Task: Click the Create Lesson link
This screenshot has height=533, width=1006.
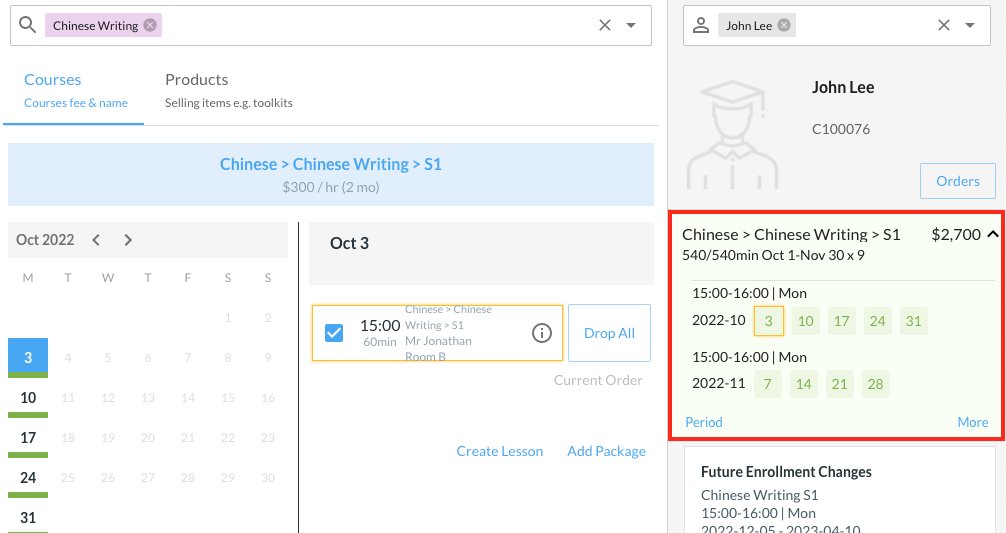Action: click(x=499, y=451)
